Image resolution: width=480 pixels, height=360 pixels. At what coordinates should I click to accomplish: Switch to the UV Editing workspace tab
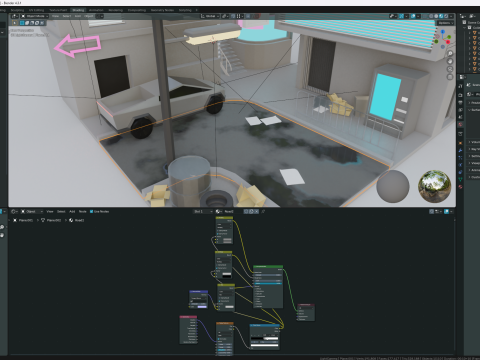click(36, 10)
